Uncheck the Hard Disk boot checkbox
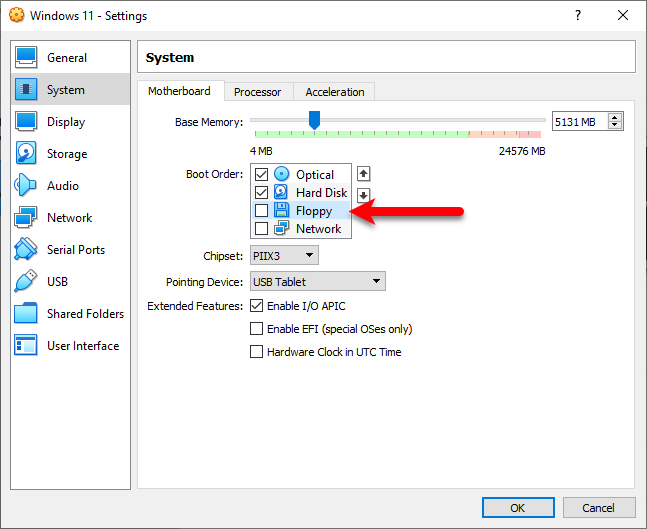The image size is (647, 529). (x=261, y=192)
